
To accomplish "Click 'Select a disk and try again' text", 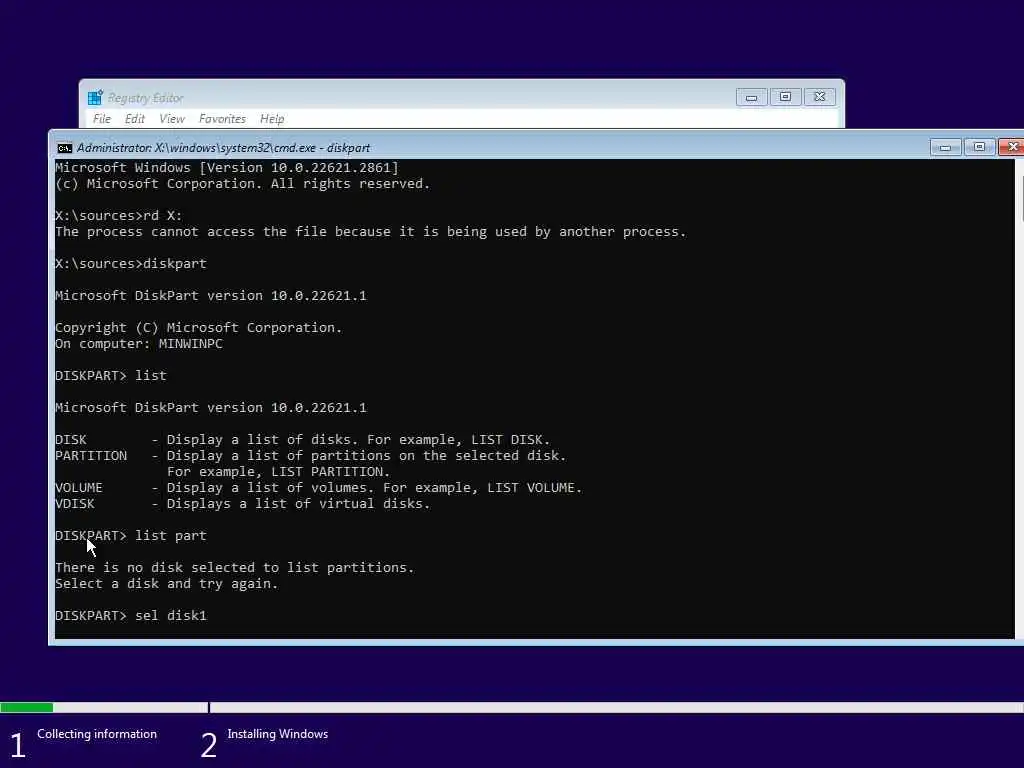I will point(167,584).
